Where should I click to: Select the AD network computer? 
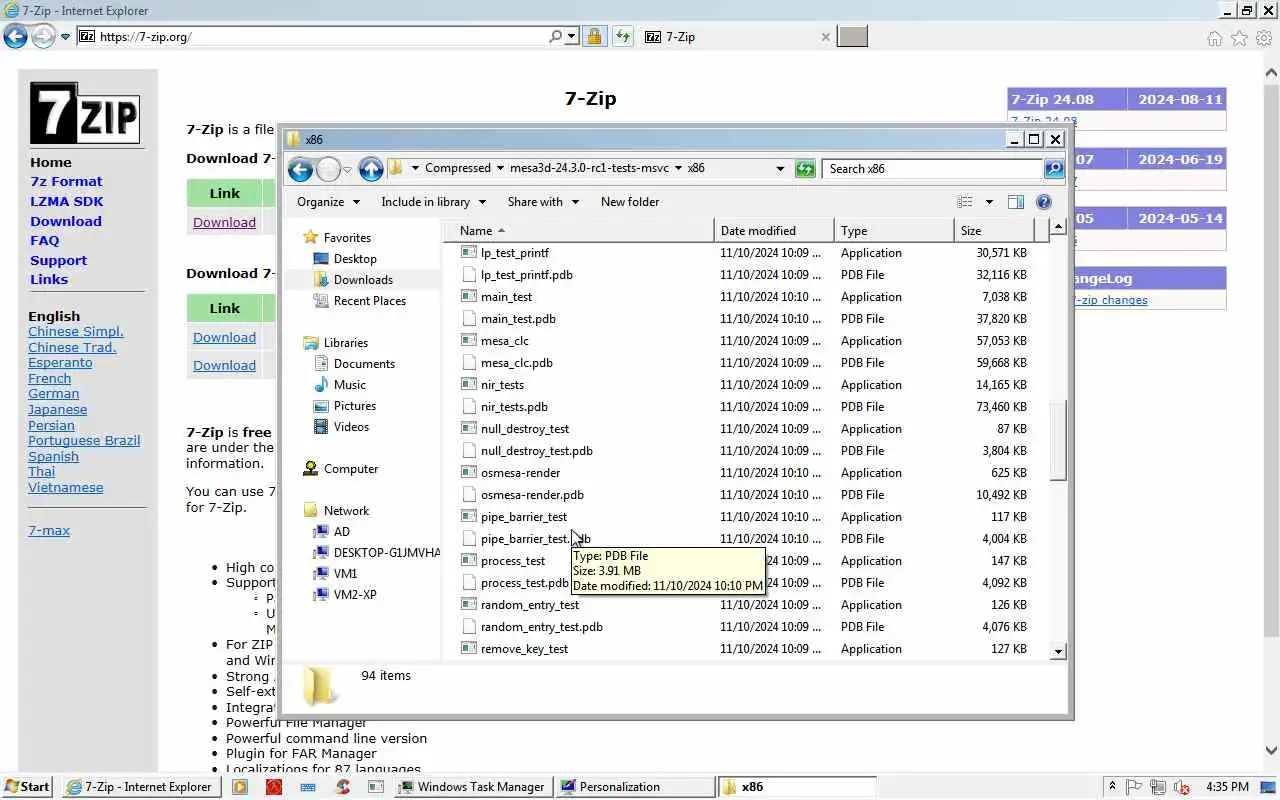341,532
